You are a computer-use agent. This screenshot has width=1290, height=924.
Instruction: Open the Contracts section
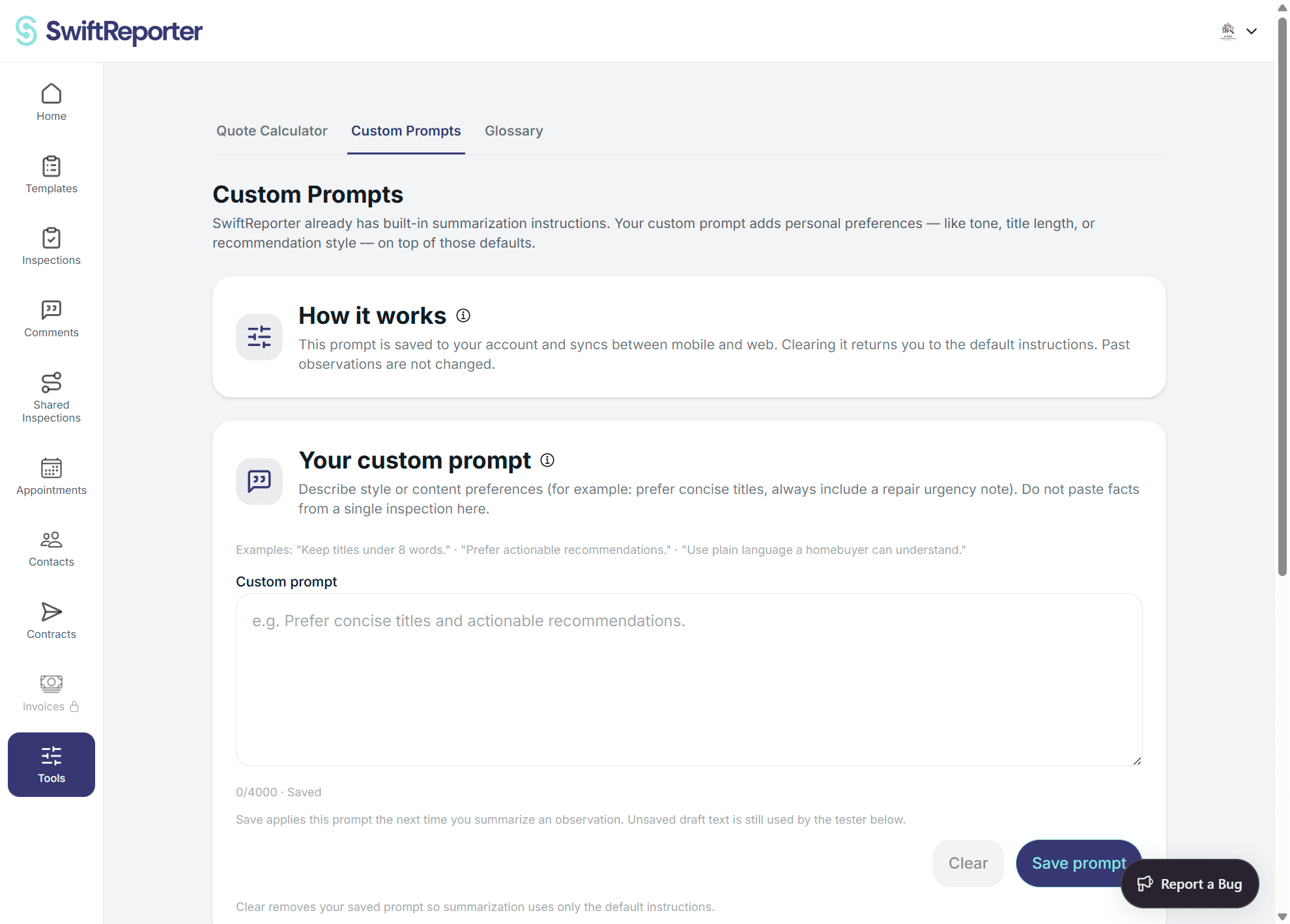click(51, 621)
